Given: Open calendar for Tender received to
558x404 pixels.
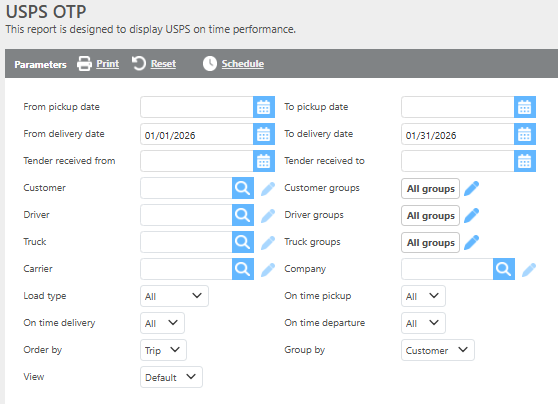Looking at the screenshot, I should [x=525, y=161].
